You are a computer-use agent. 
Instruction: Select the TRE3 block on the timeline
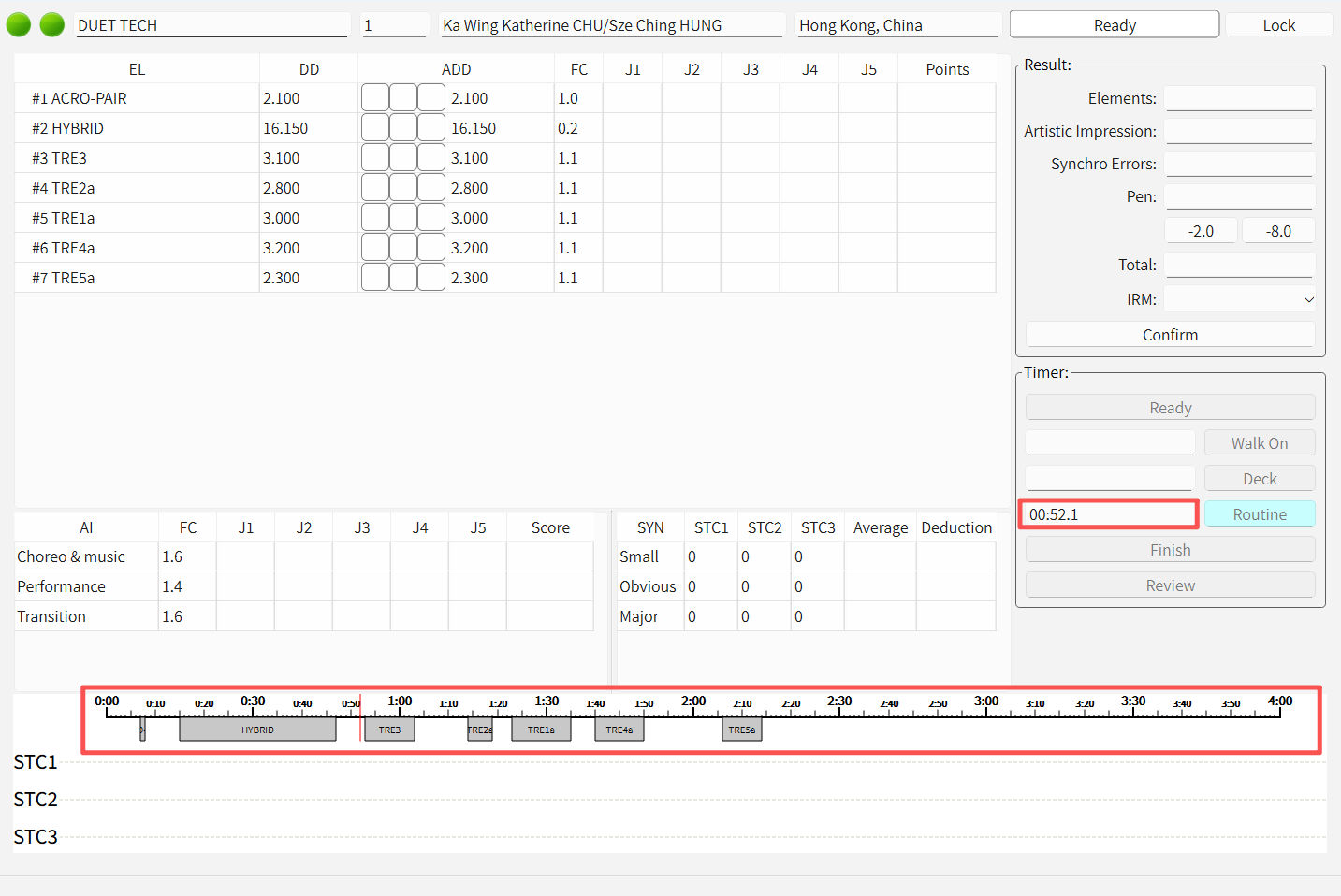click(389, 730)
